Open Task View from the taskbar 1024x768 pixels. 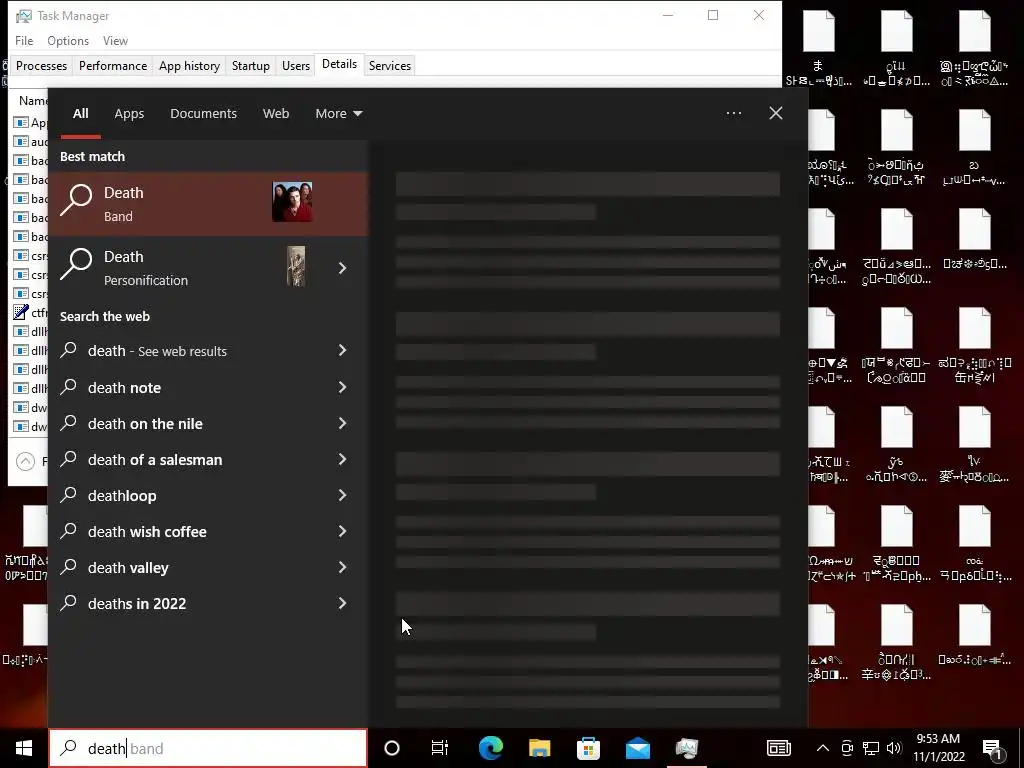440,748
